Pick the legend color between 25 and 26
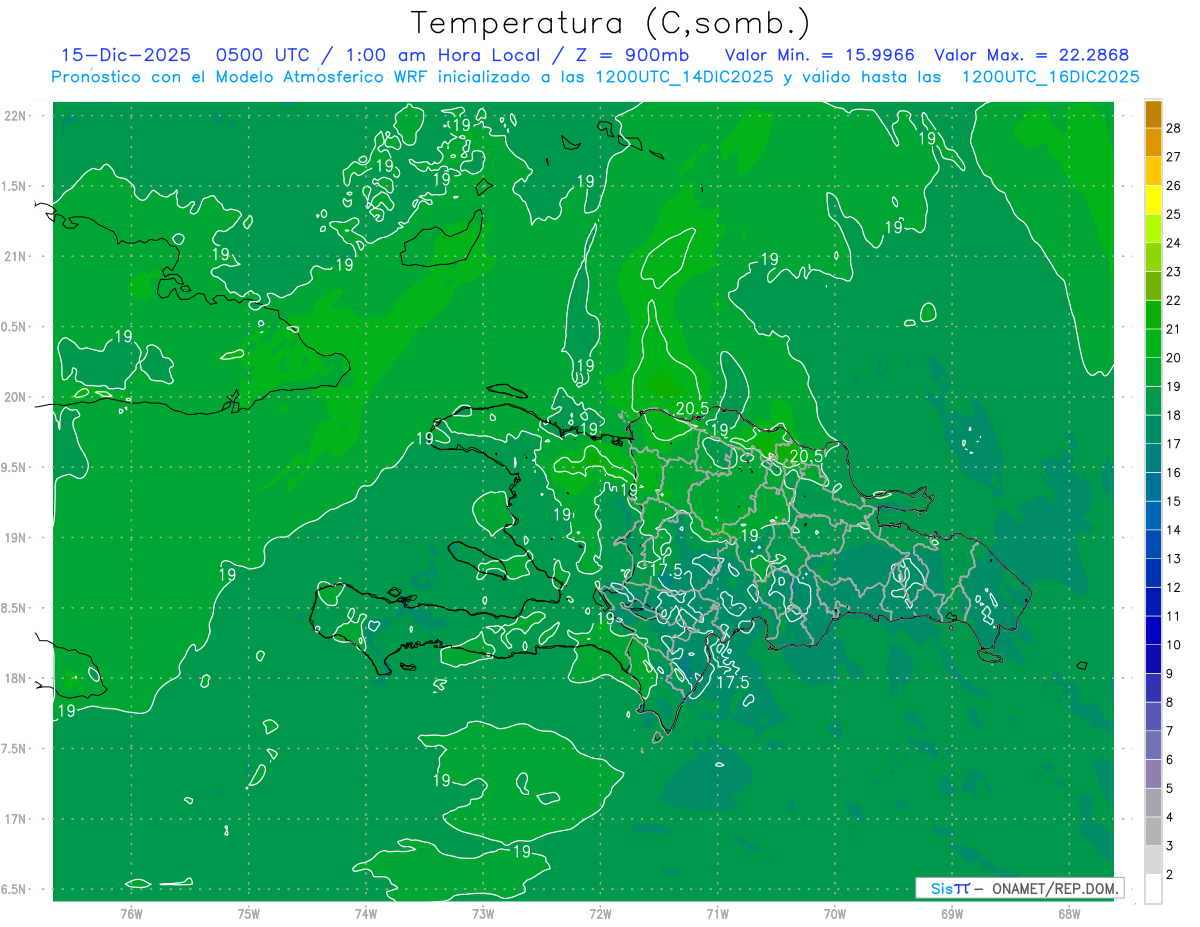Viewport: 1200px width, 927px height. [x=1153, y=200]
